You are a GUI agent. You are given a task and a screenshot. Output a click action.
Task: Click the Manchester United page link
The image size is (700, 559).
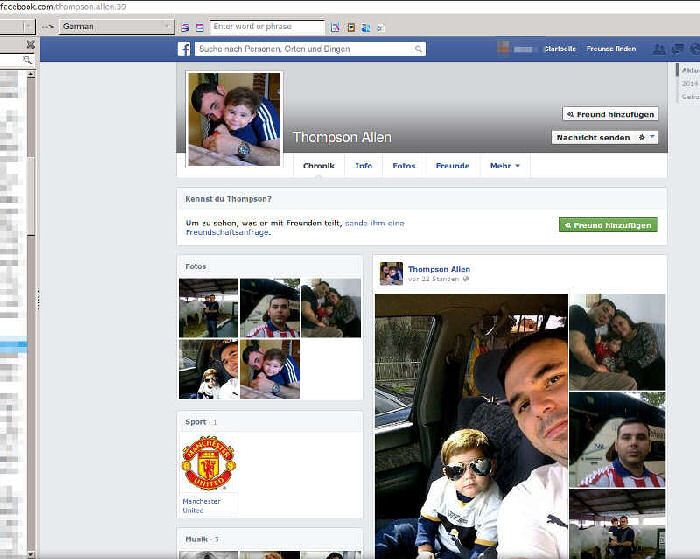click(x=201, y=505)
